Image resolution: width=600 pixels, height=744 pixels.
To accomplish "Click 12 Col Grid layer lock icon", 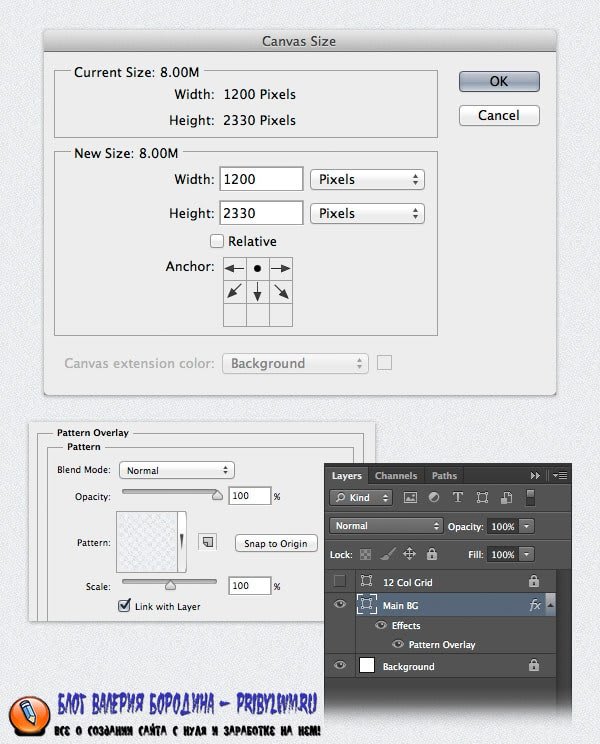I will (534, 581).
